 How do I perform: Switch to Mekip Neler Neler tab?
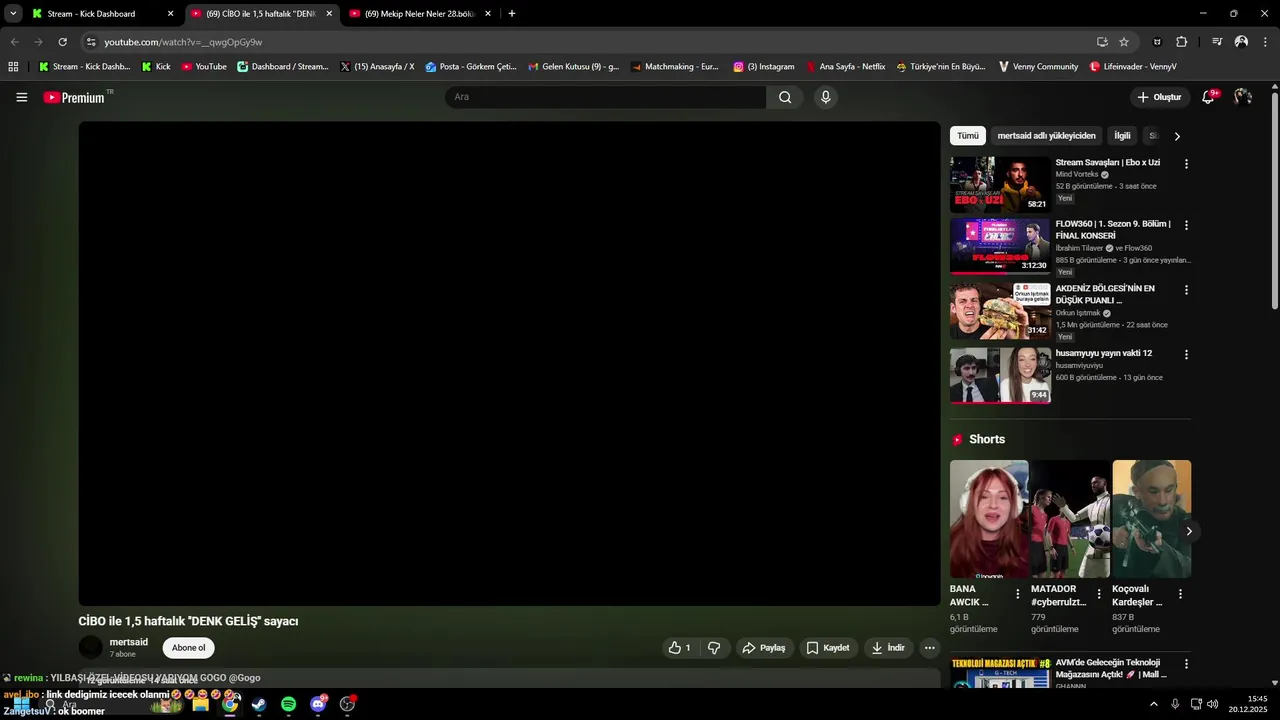pyautogui.click(x=420, y=14)
